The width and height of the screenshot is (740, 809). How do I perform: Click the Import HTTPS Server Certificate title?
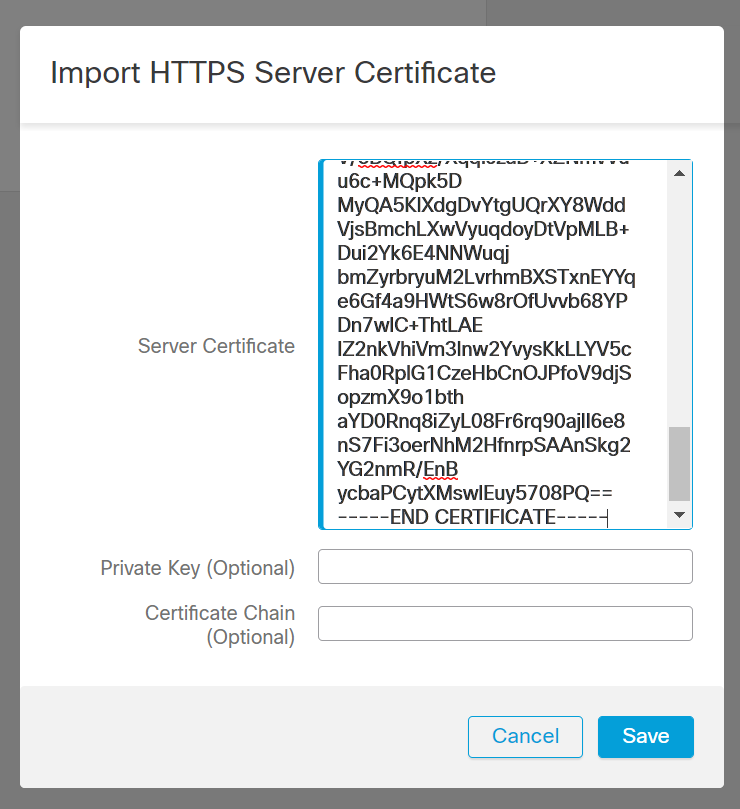pos(273,73)
